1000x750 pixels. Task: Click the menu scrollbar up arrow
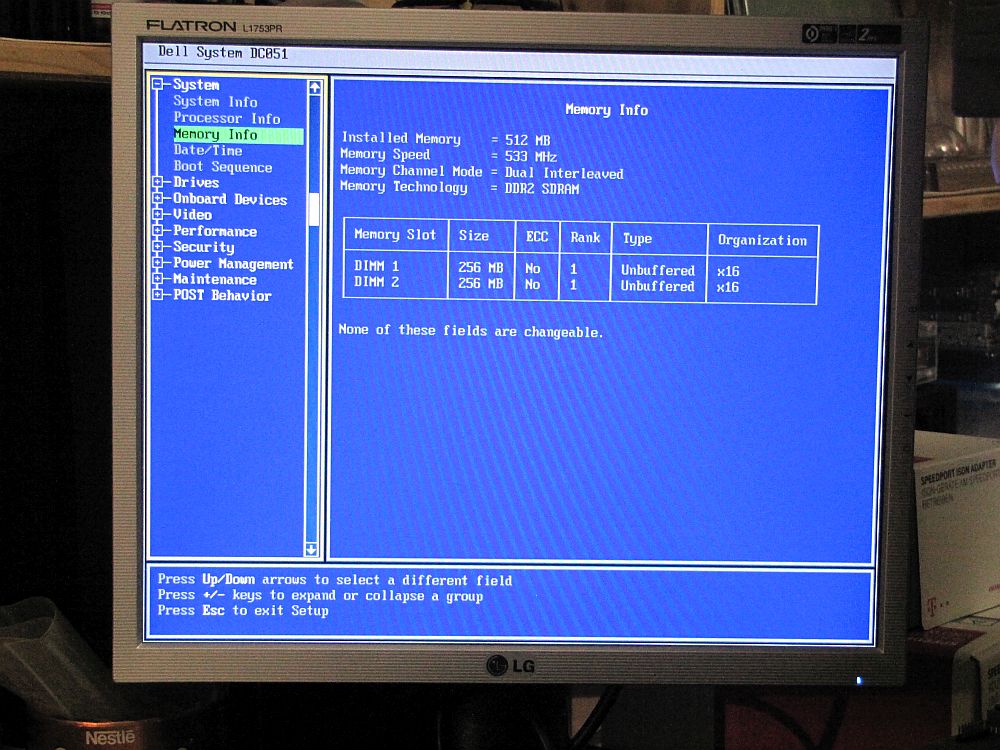pyautogui.click(x=314, y=87)
